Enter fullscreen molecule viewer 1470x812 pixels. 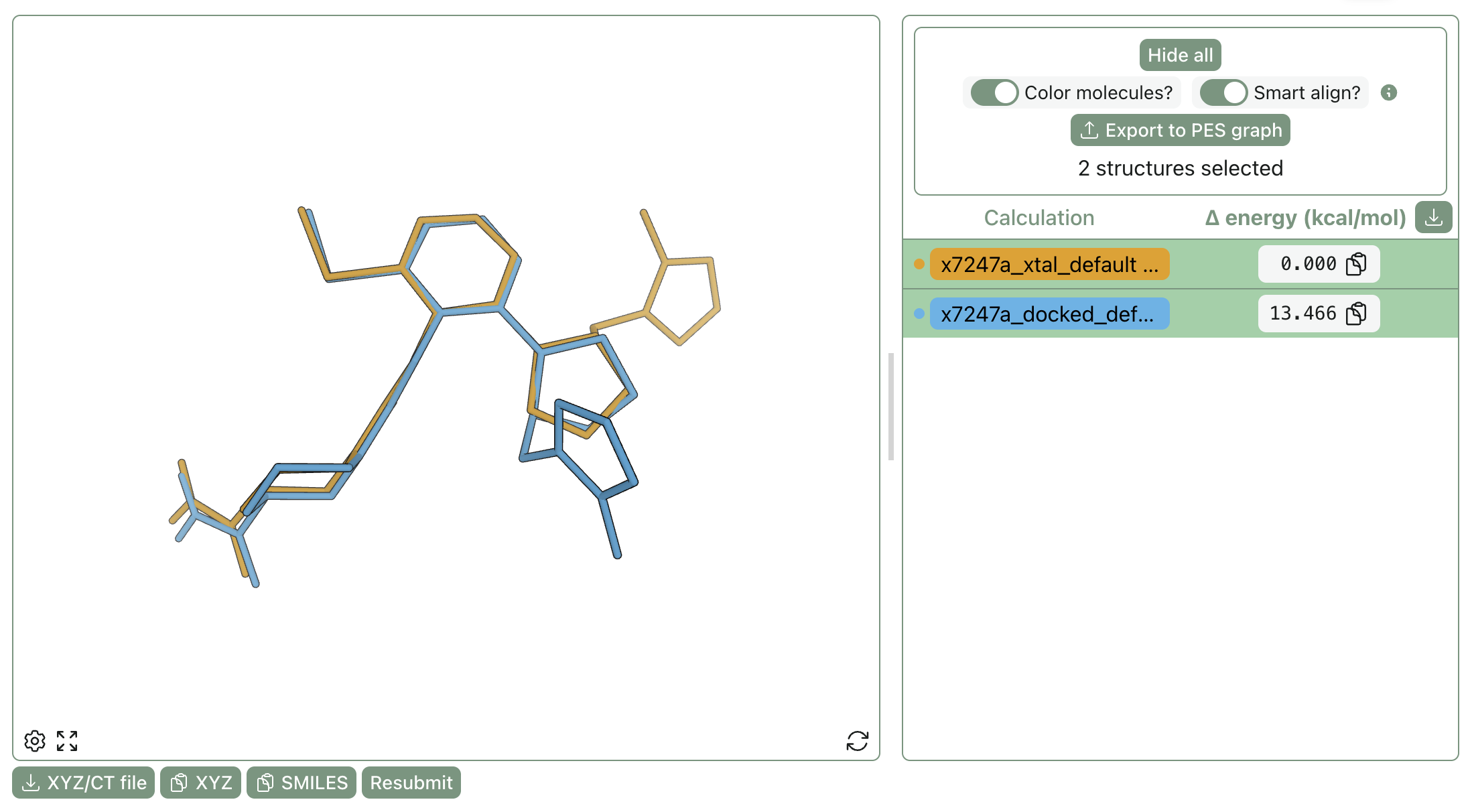(x=67, y=741)
